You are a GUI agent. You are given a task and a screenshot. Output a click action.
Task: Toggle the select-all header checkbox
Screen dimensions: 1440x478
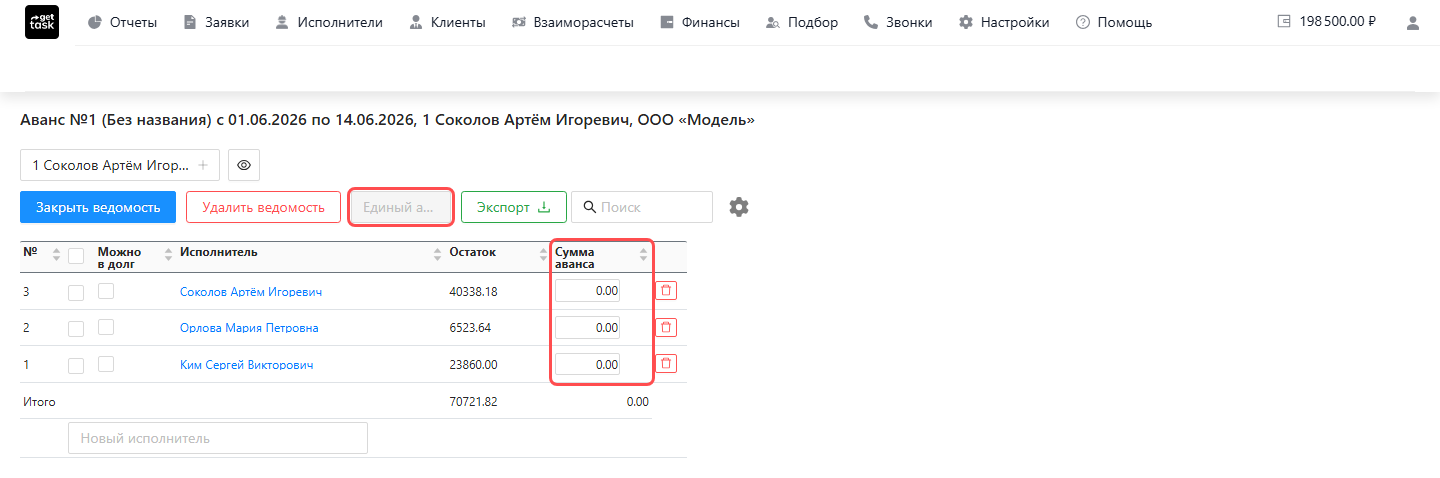point(76,256)
